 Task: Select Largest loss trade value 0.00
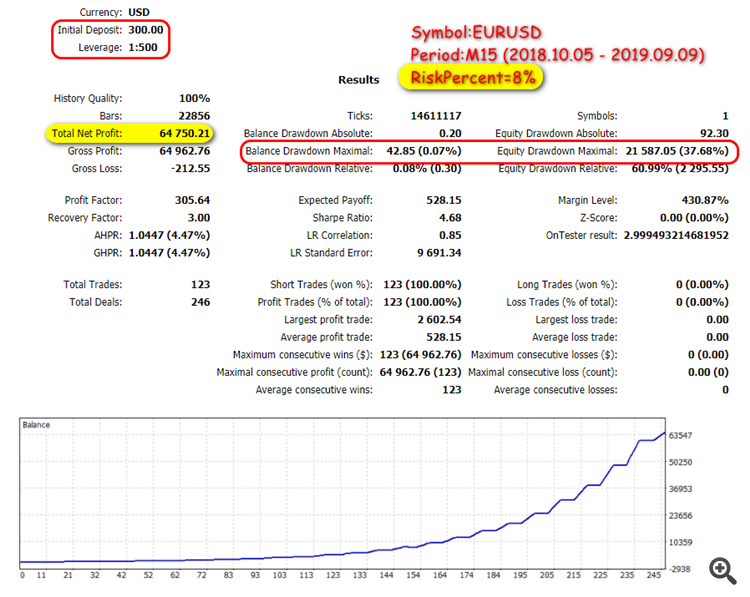point(717,320)
